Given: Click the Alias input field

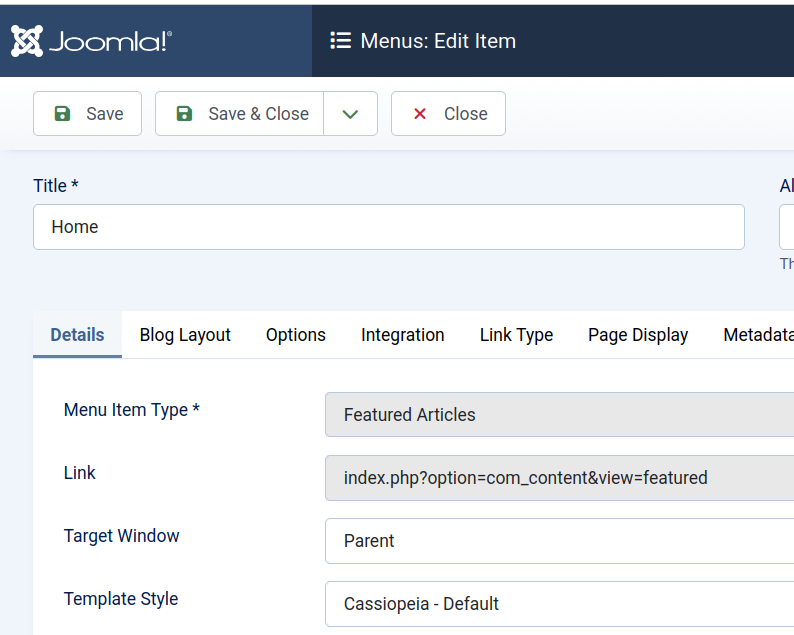Looking at the screenshot, I should click(786, 227).
